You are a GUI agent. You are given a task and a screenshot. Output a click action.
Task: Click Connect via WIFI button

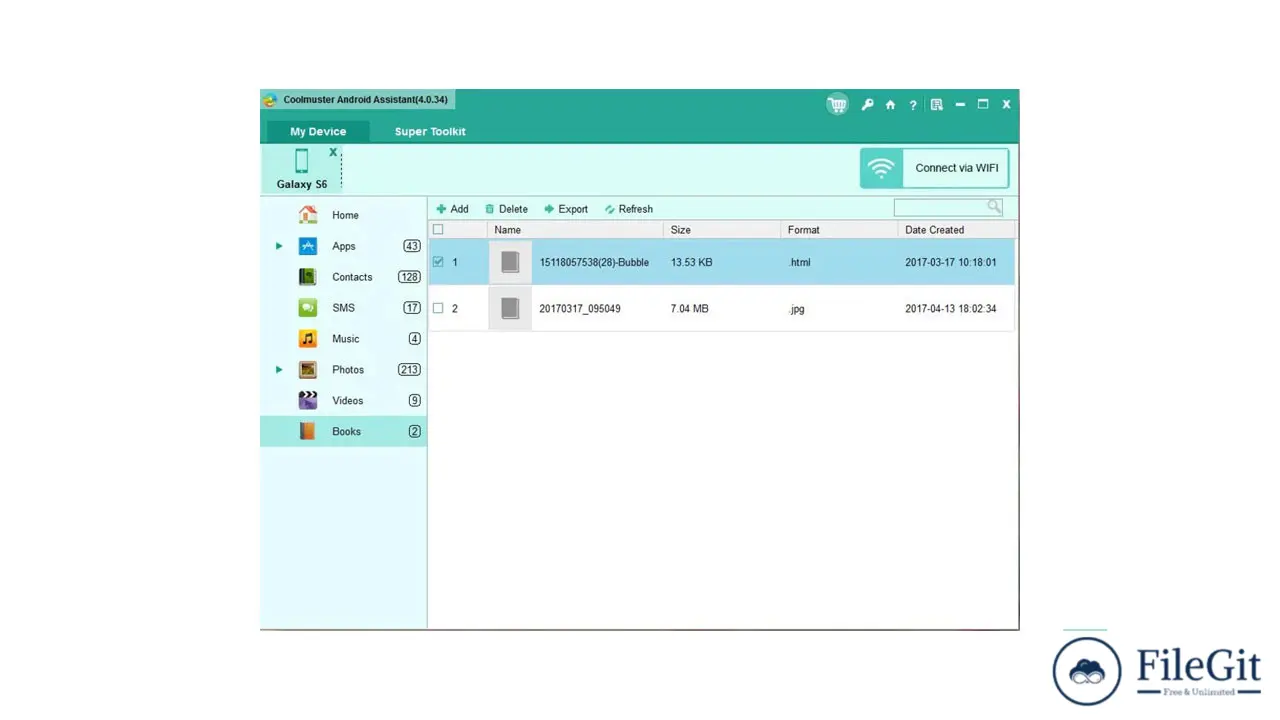coord(934,168)
